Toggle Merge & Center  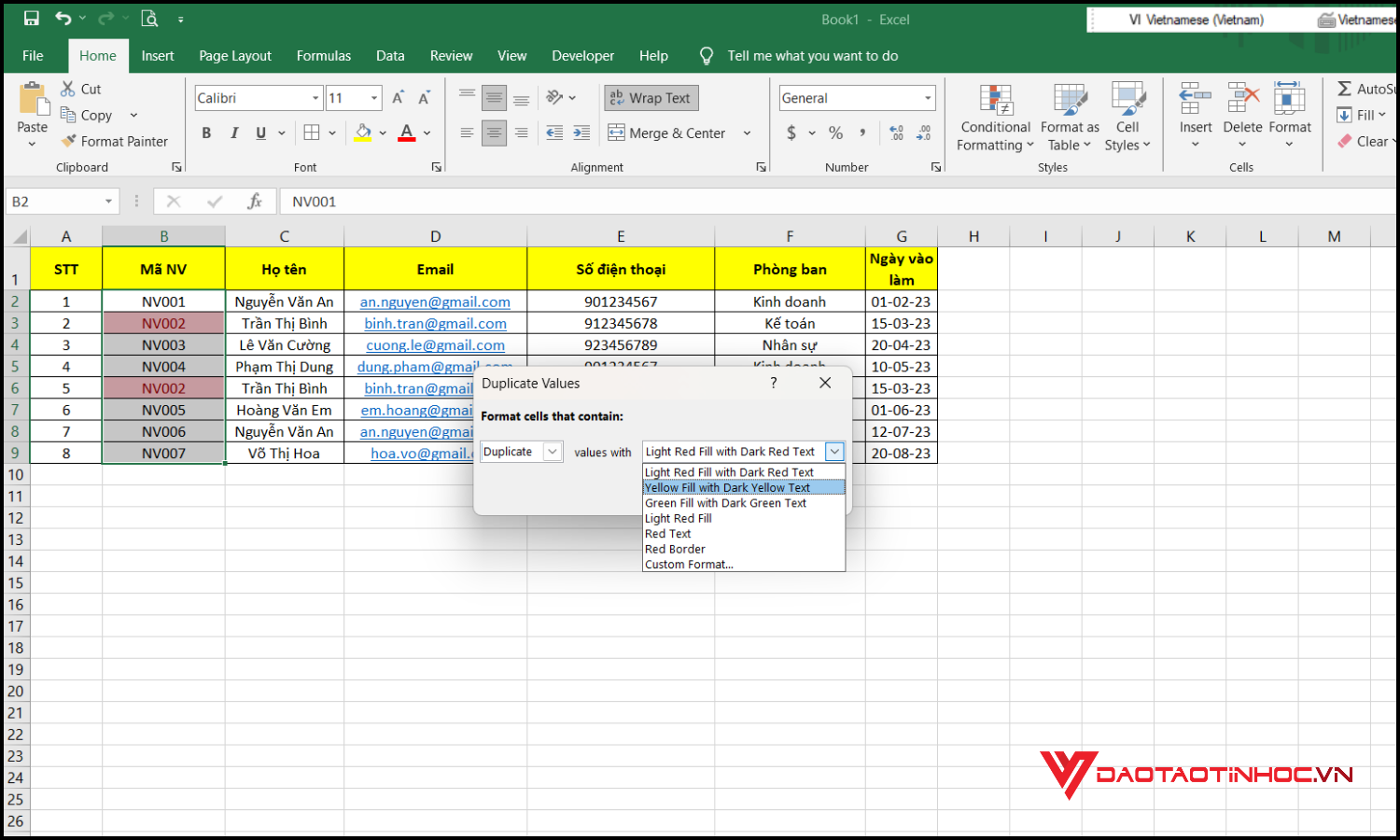tap(666, 133)
